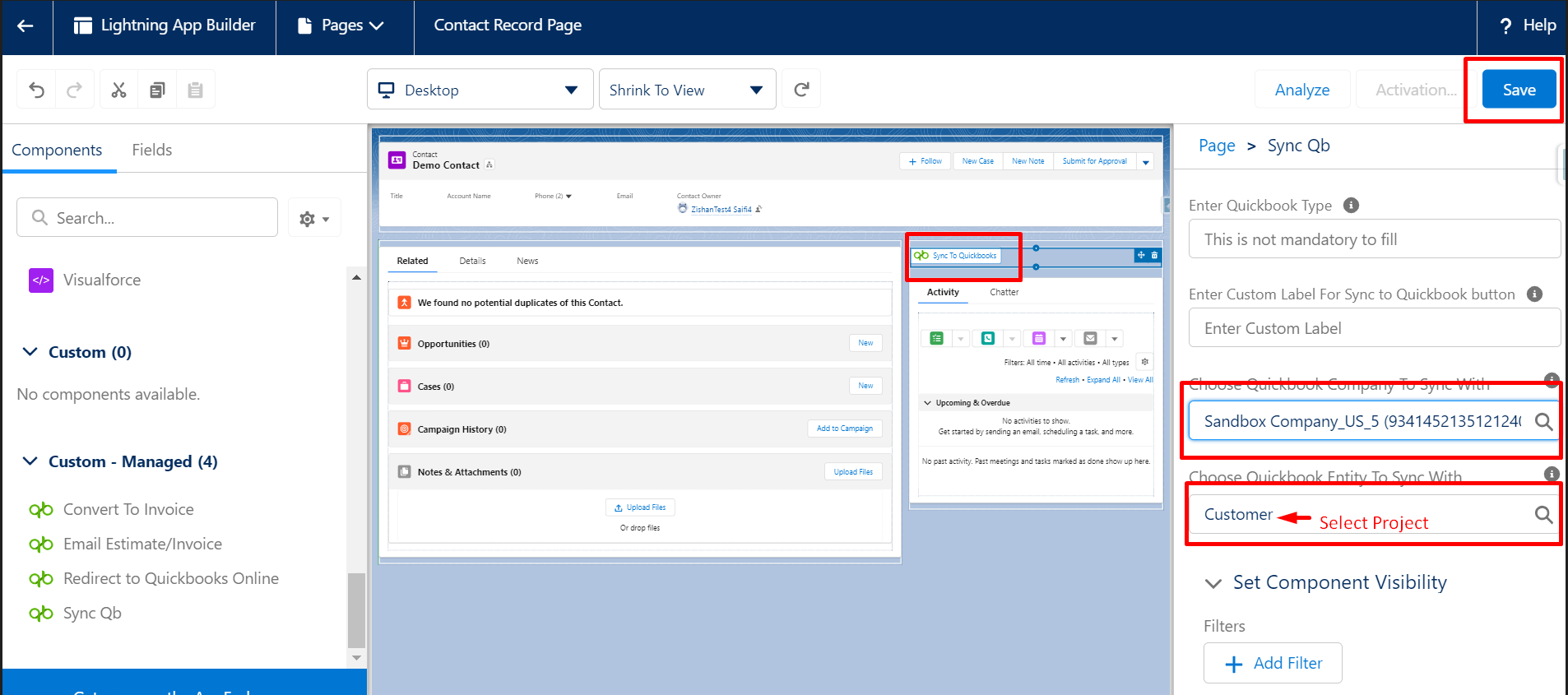Focus the component Search field
This screenshot has height=695, width=1568.
(147, 218)
